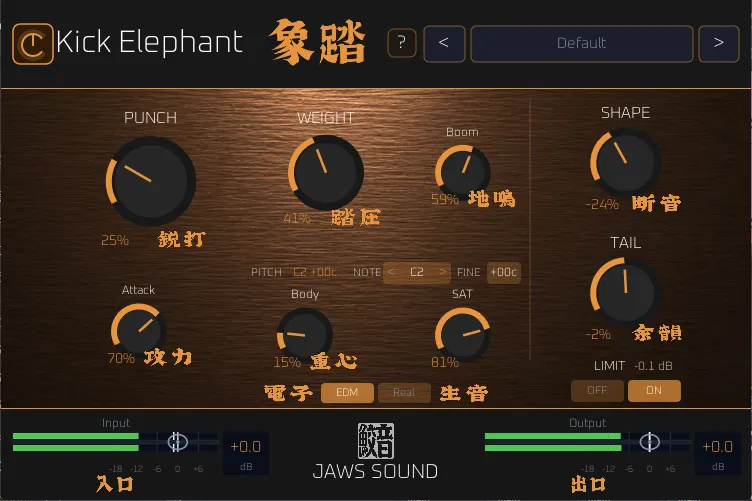The width and height of the screenshot is (752, 501).
Task: Click the LIMIT -0.1 dB value
Action: pos(653,366)
